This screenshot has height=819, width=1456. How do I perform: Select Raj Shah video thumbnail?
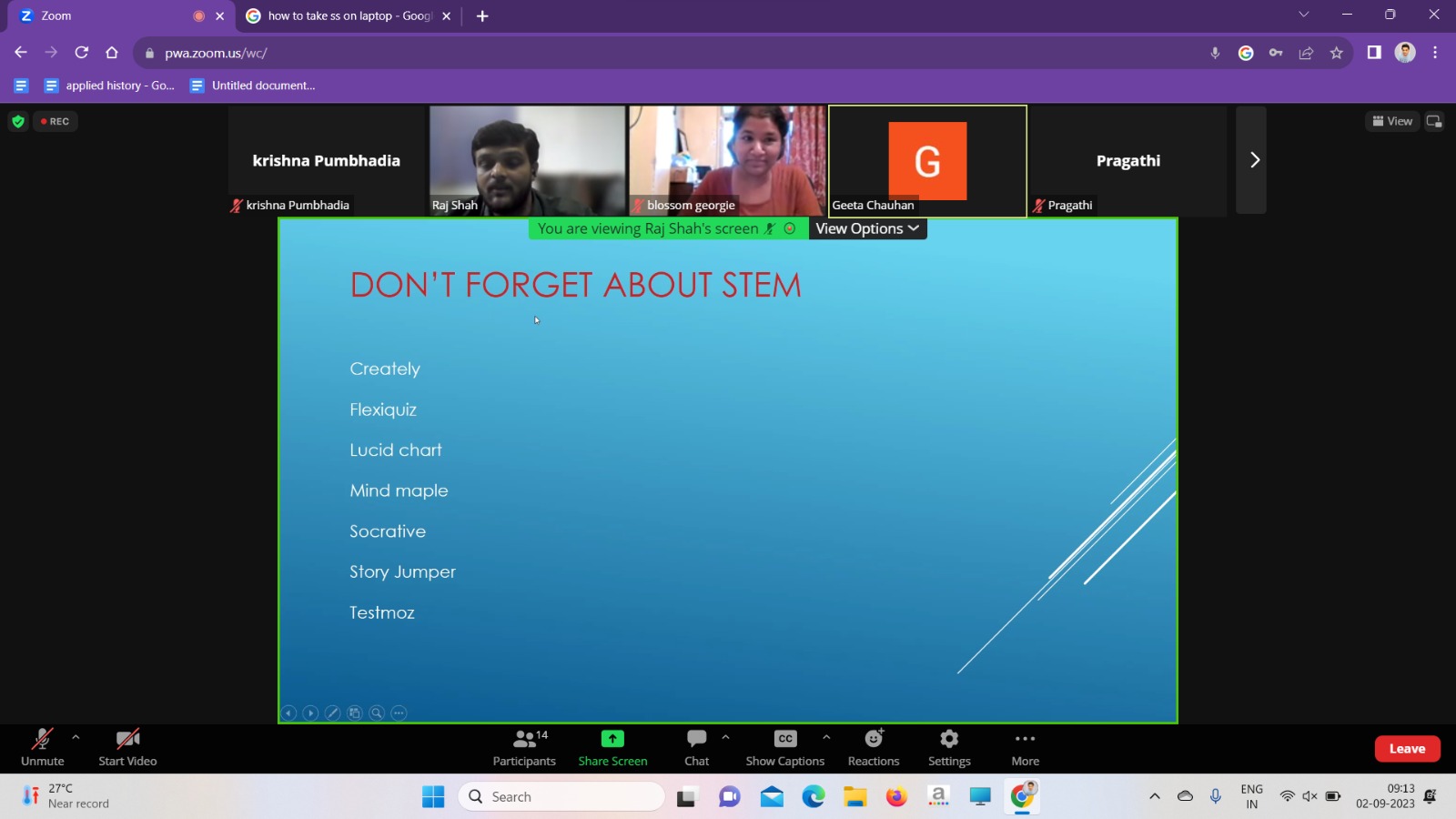527,160
